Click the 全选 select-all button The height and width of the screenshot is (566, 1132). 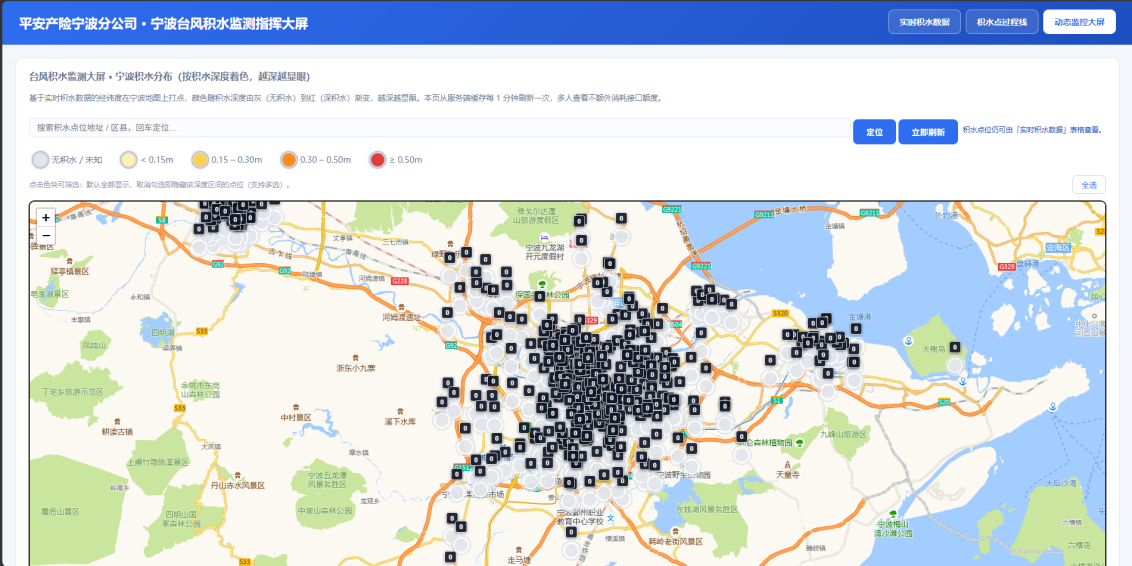pyautogui.click(x=1089, y=185)
